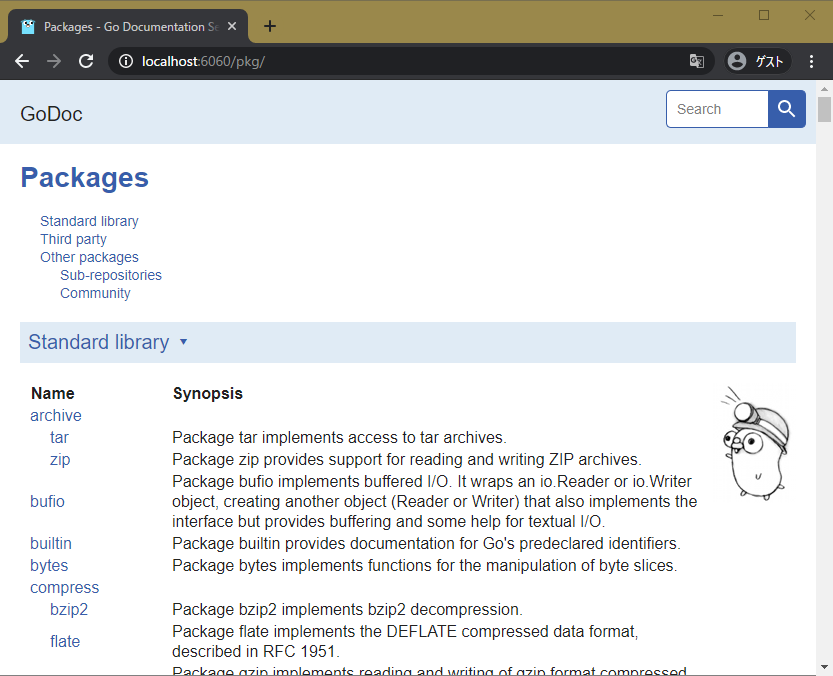Open the new tab plus button

(x=269, y=26)
